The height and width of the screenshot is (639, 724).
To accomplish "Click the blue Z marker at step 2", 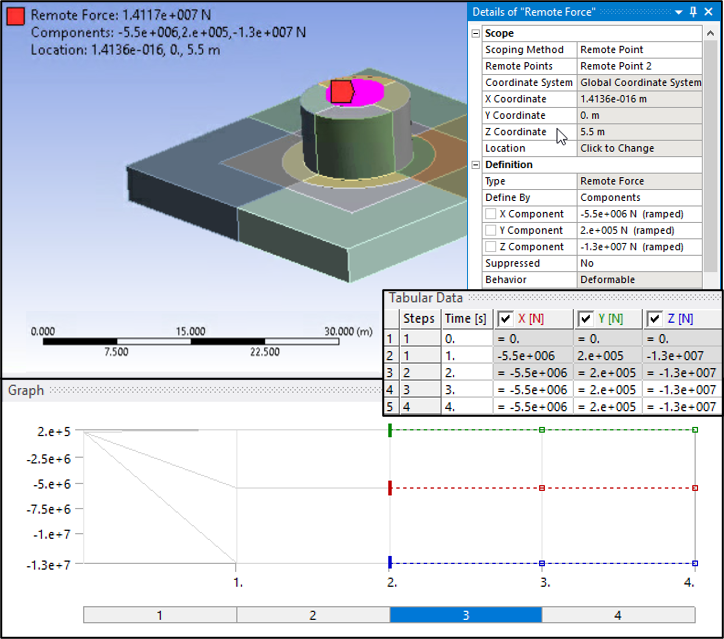I will coord(390,562).
